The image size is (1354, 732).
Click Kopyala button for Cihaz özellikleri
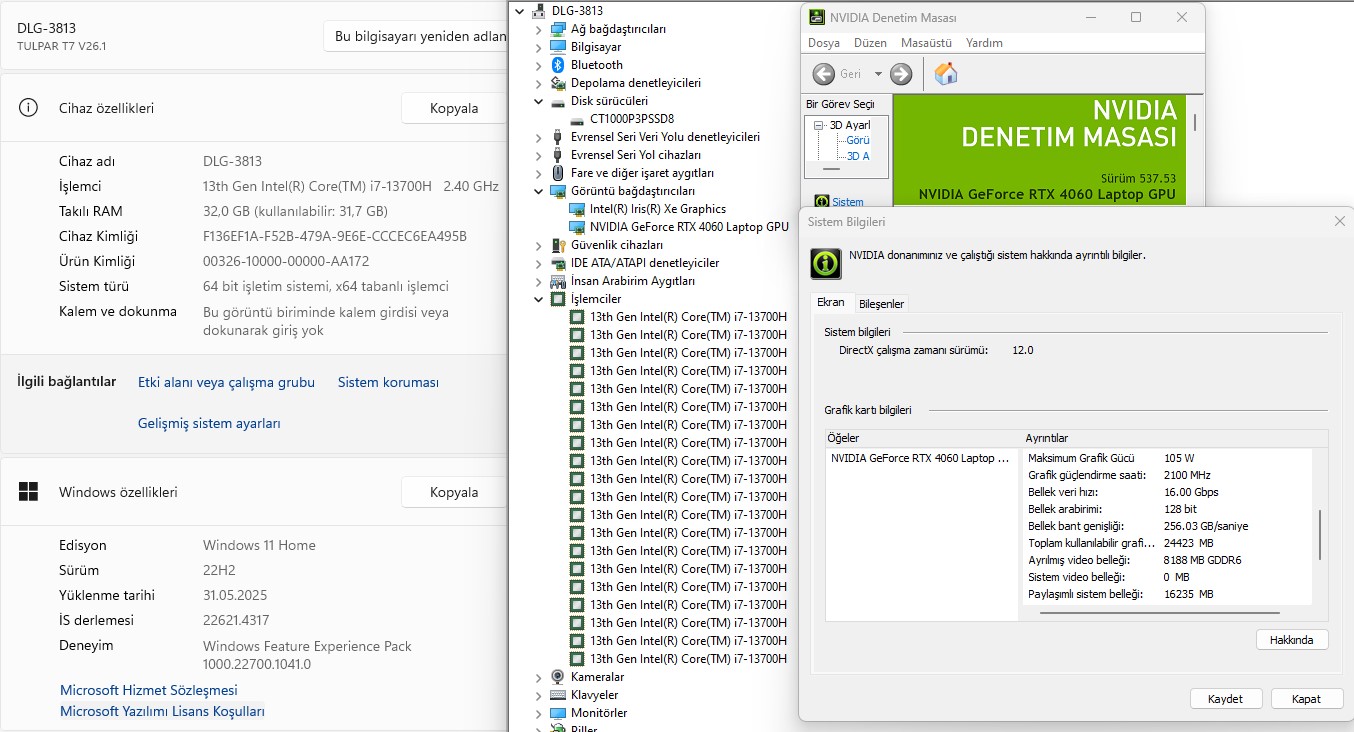pyautogui.click(x=454, y=108)
